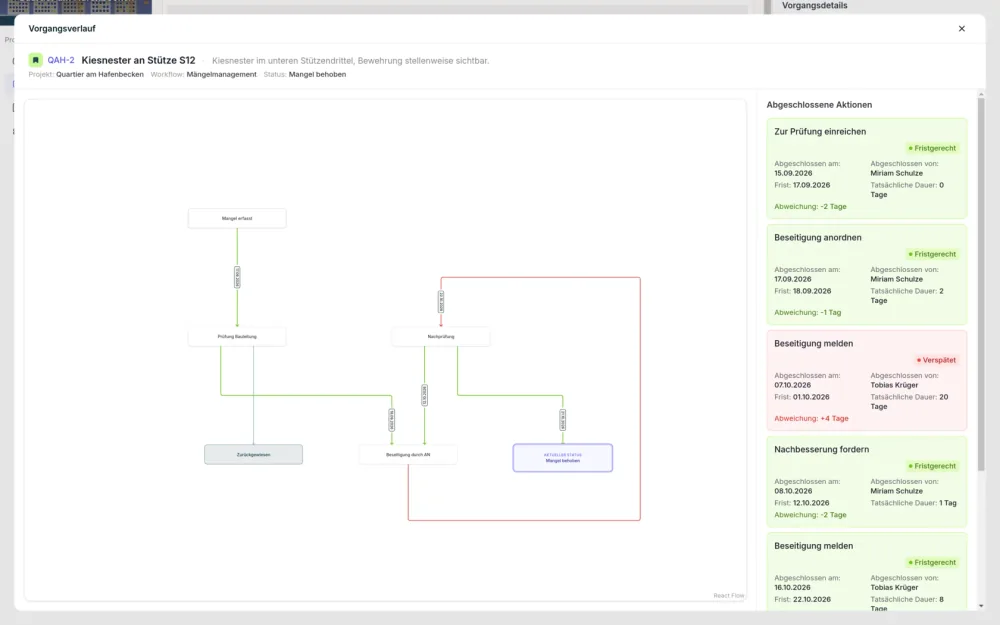Click the project name 'Quartier am Hafenbecken'
Viewport: 1000px width, 625px height.
coord(99,74)
